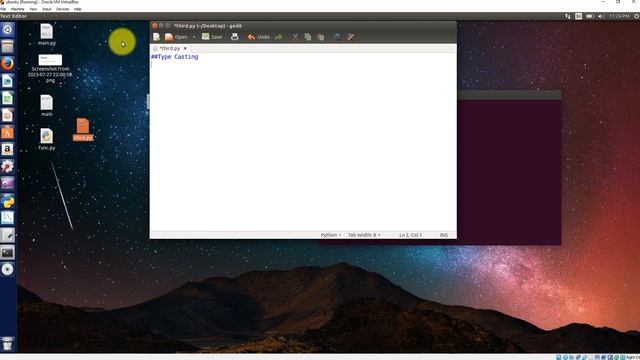Open Ubuntu Software Center in the launcher
The width and height of the screenshot is (640, 360).
coord(7,133)
